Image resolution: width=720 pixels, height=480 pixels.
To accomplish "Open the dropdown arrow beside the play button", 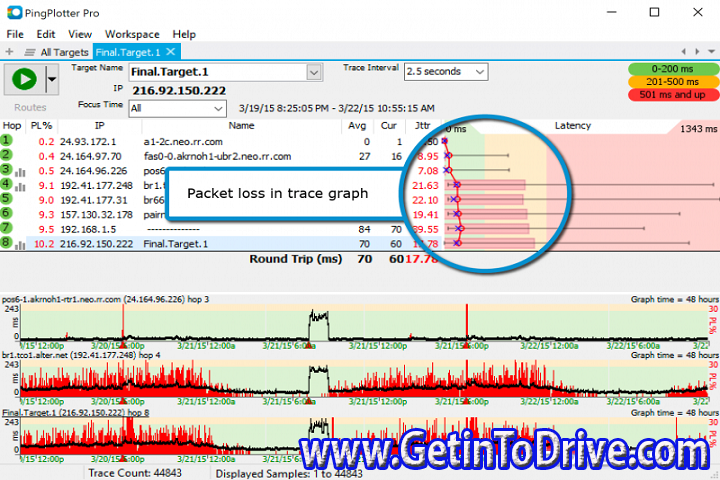I will click(x=52, y=79).
